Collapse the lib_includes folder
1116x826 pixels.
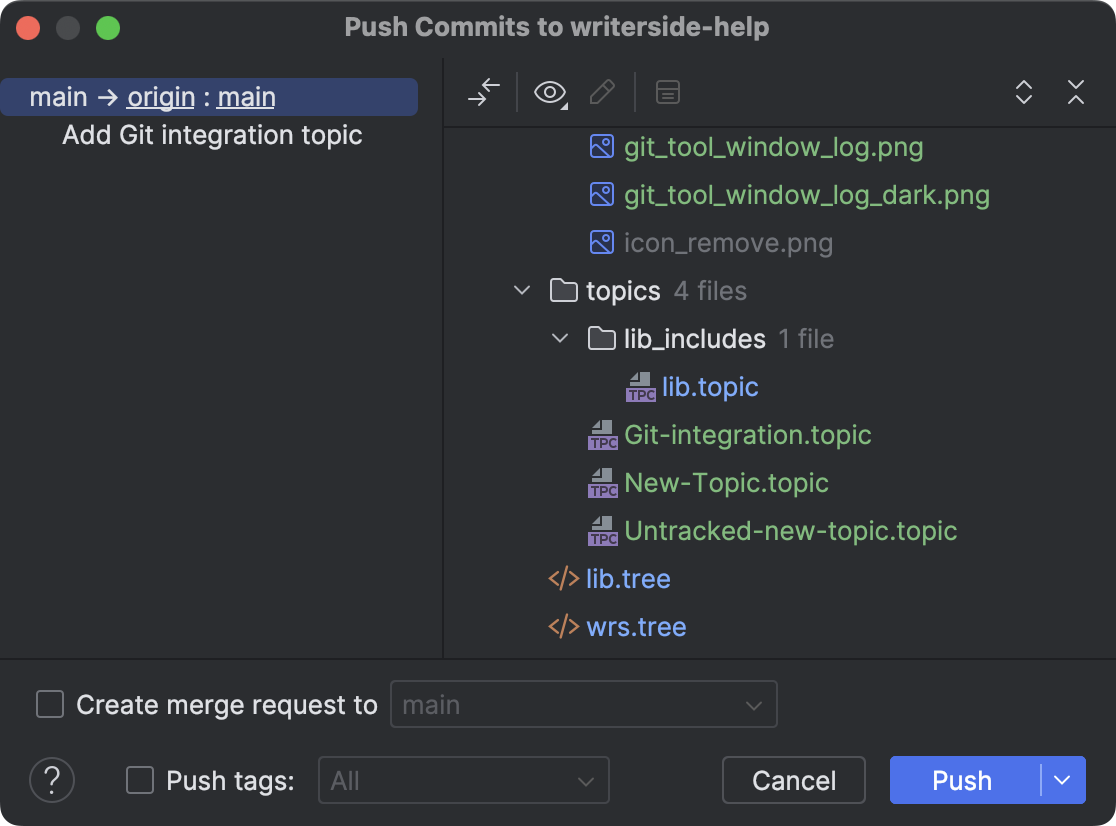pos(559,338)
